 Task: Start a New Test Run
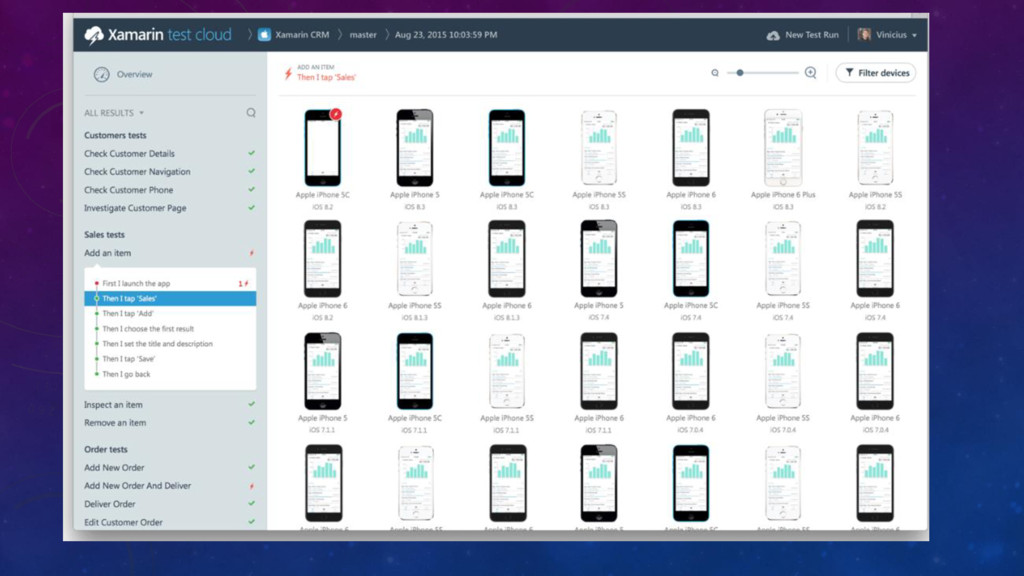pyautogui.click(x=811, y=35)
